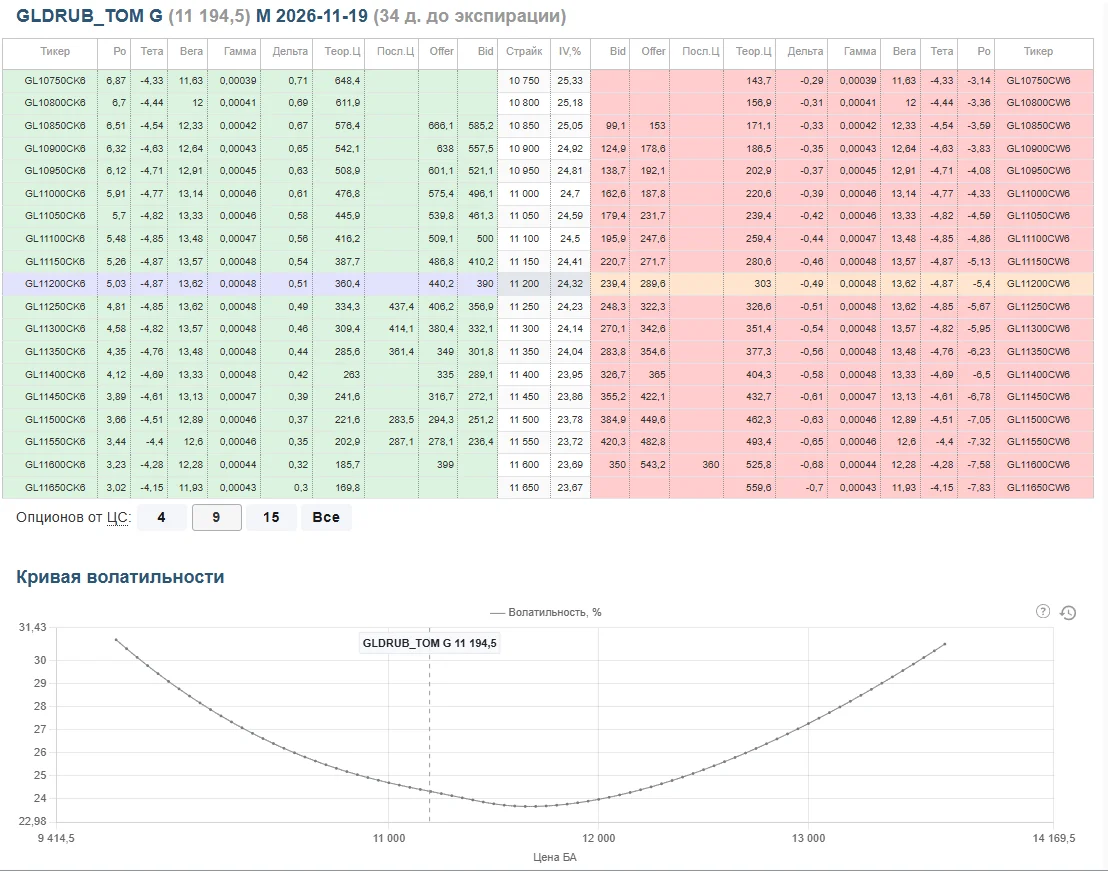1108x872 pixels.
Task: Click the call-side Дельта column header
Action: (x=290, y=51)
